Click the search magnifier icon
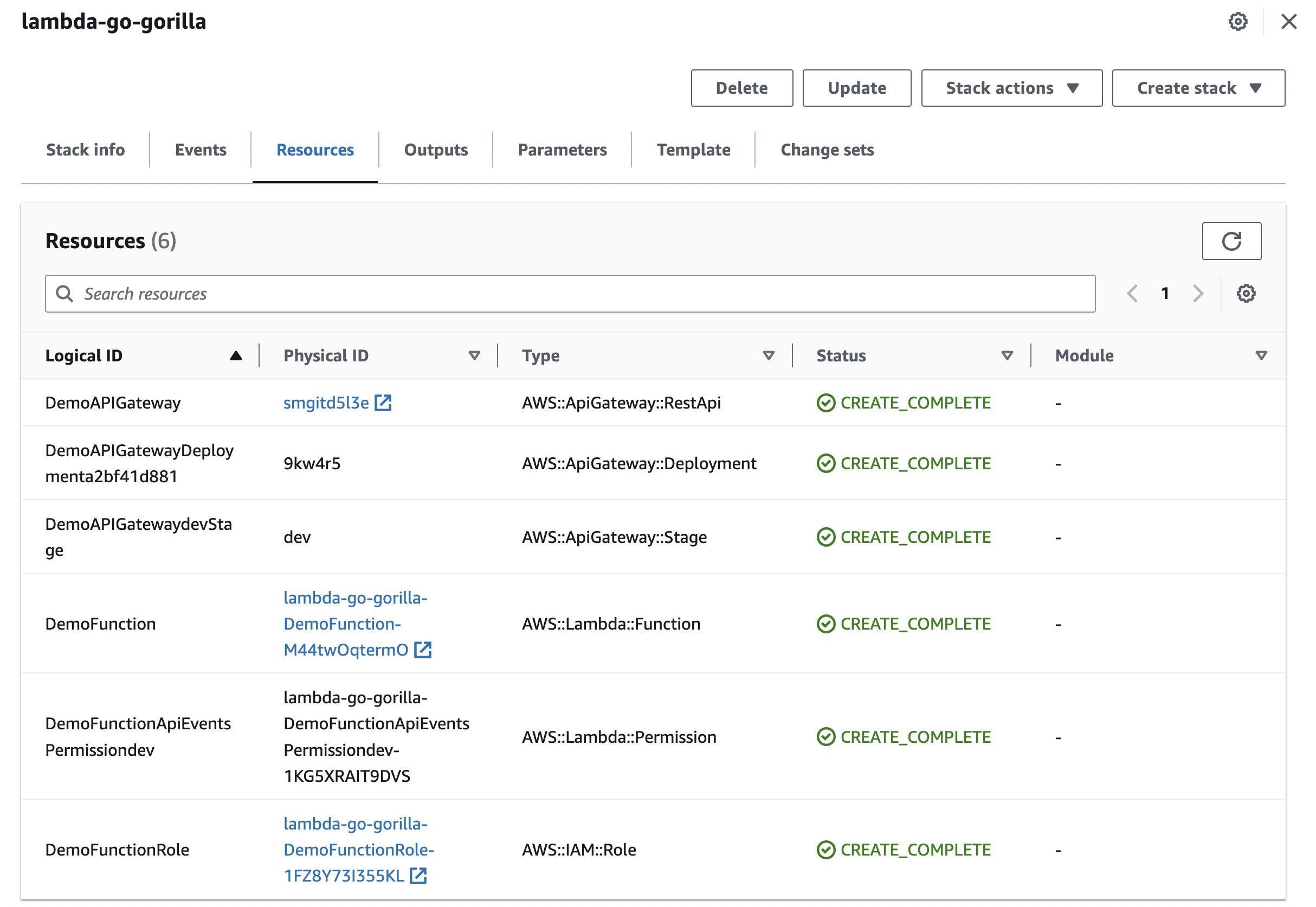Screen dimensions: 1316x907 [x=64, y=294]
